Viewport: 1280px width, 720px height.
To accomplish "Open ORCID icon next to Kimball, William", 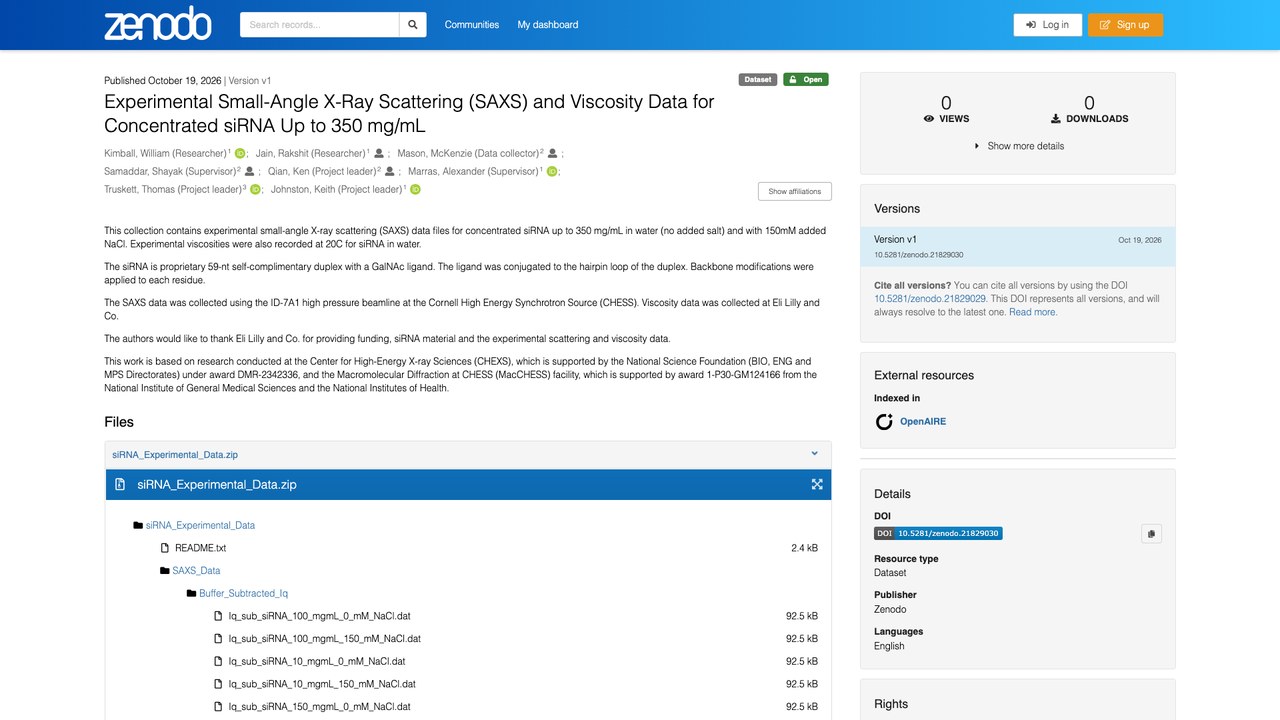I will [x=240, y=154].
